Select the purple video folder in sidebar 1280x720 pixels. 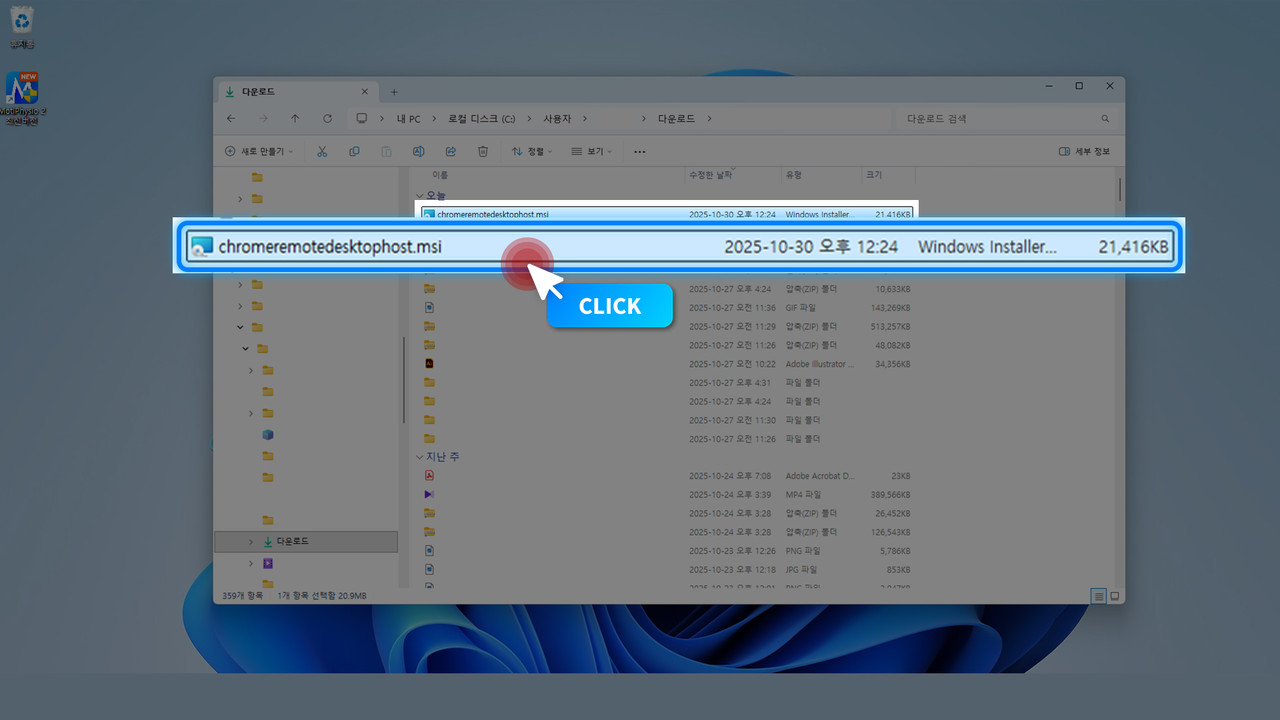(x=267, y=563)
